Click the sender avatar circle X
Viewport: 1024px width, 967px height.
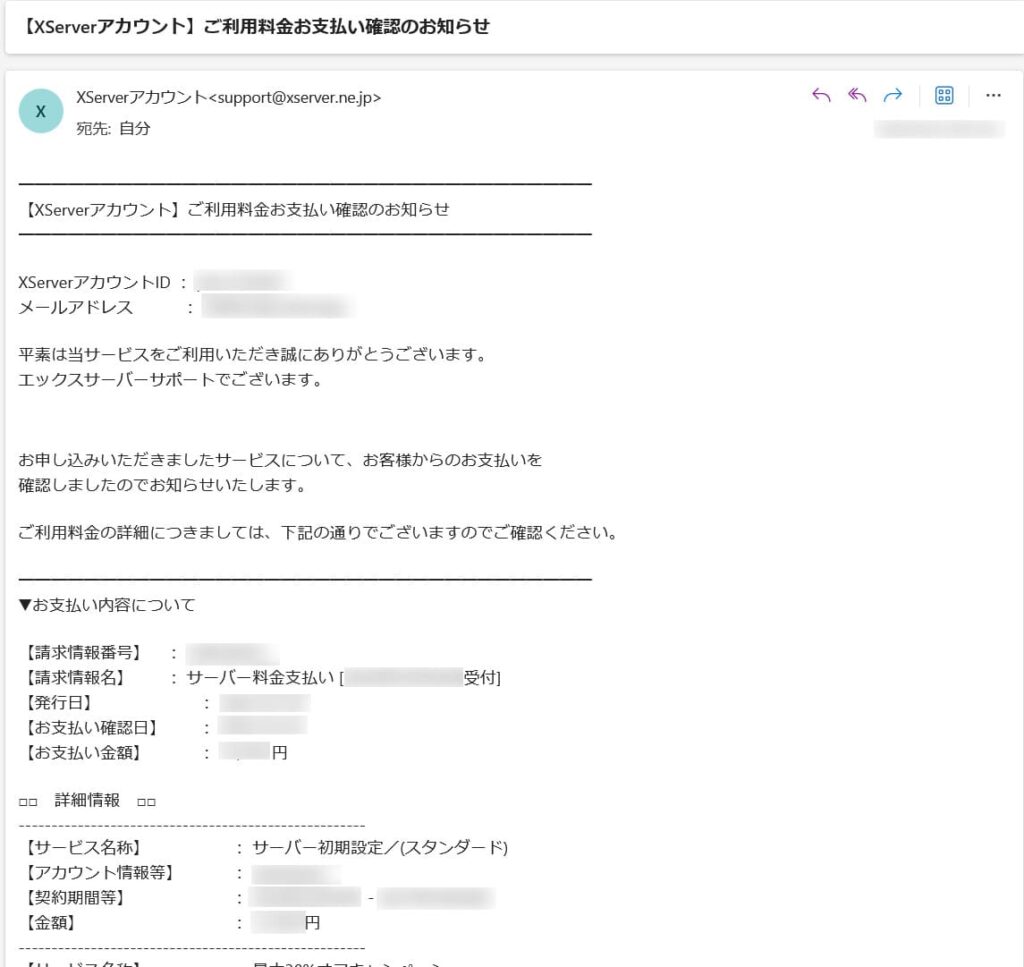[x=40, y=111]
